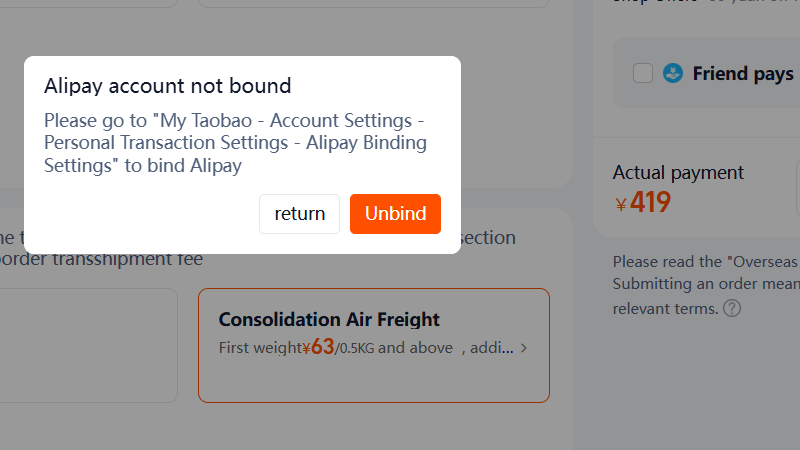
Task: Click the 'Consolidation Air Freight' heading text
Action: click(x=329, y=320)
